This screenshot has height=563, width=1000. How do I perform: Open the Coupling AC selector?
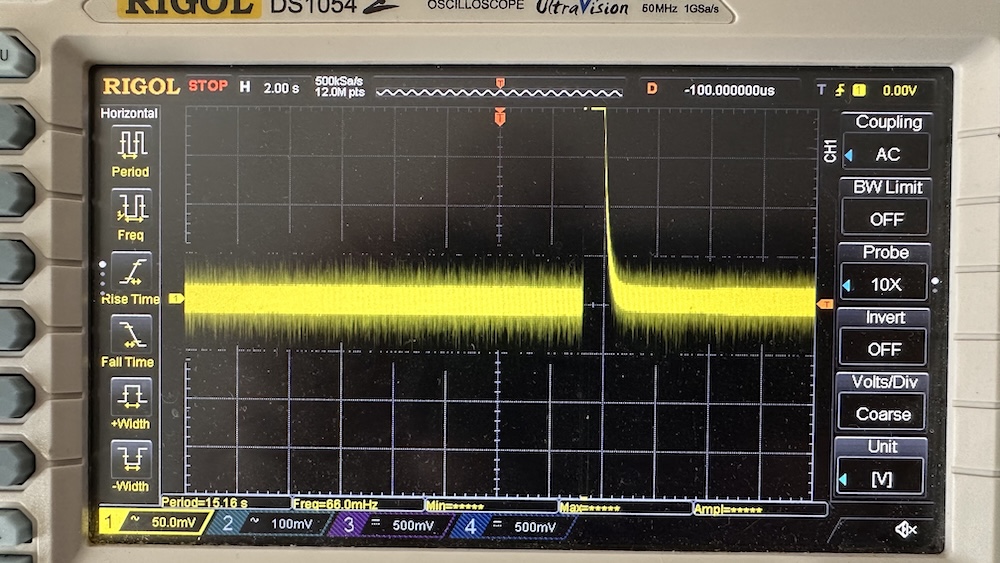point(885,154)
